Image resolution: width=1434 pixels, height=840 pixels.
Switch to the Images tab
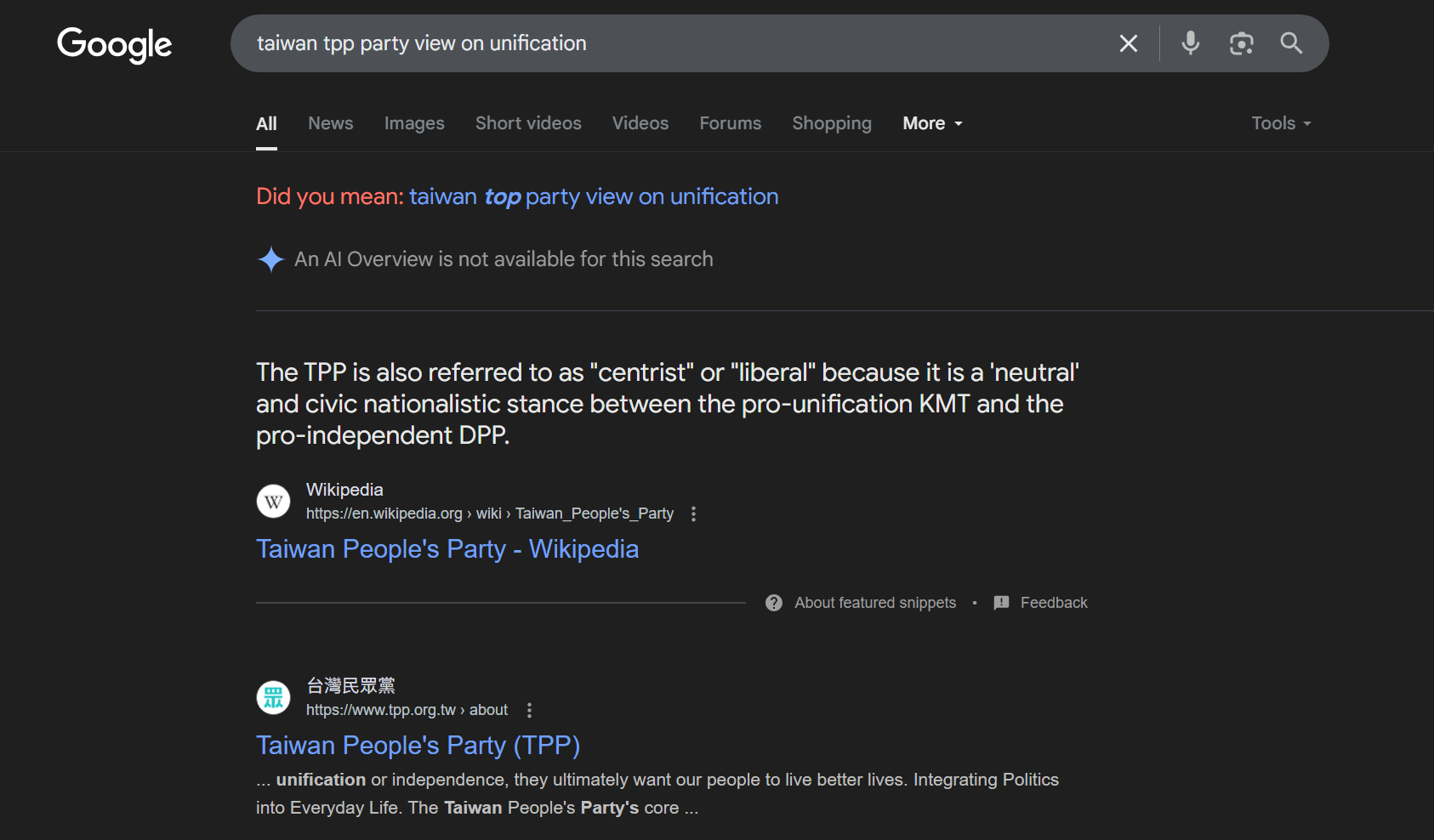(414, 123)
